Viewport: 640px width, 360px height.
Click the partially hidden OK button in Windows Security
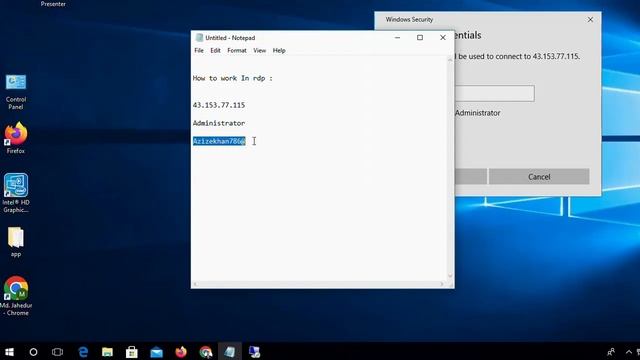click(x=471, y=177)
